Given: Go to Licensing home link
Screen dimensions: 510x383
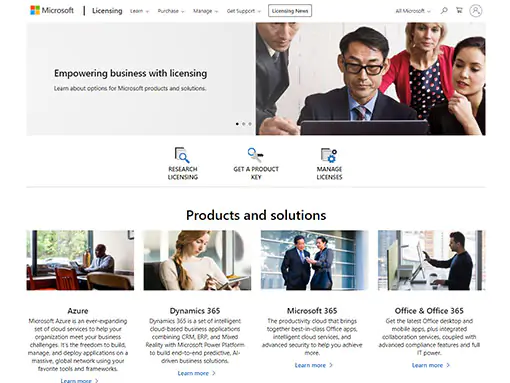Looking at the screenshot, I should [107, 11].
